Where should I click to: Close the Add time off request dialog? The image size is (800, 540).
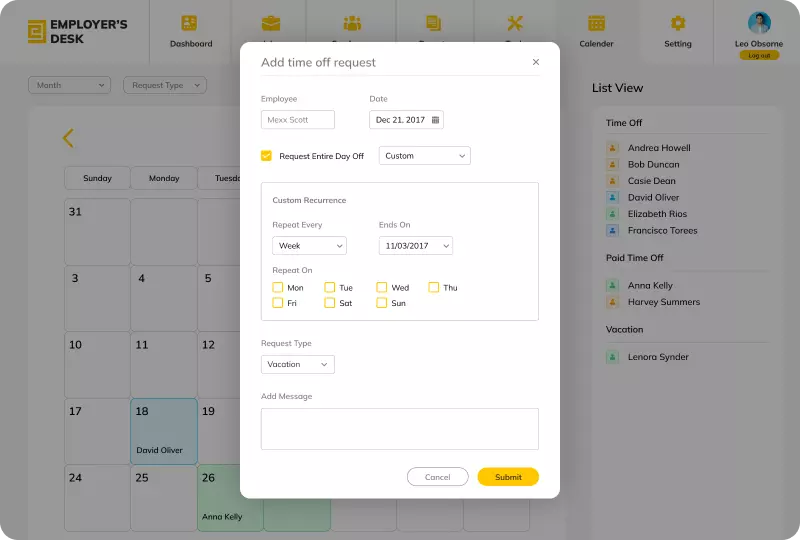click(x=535, y=62)
